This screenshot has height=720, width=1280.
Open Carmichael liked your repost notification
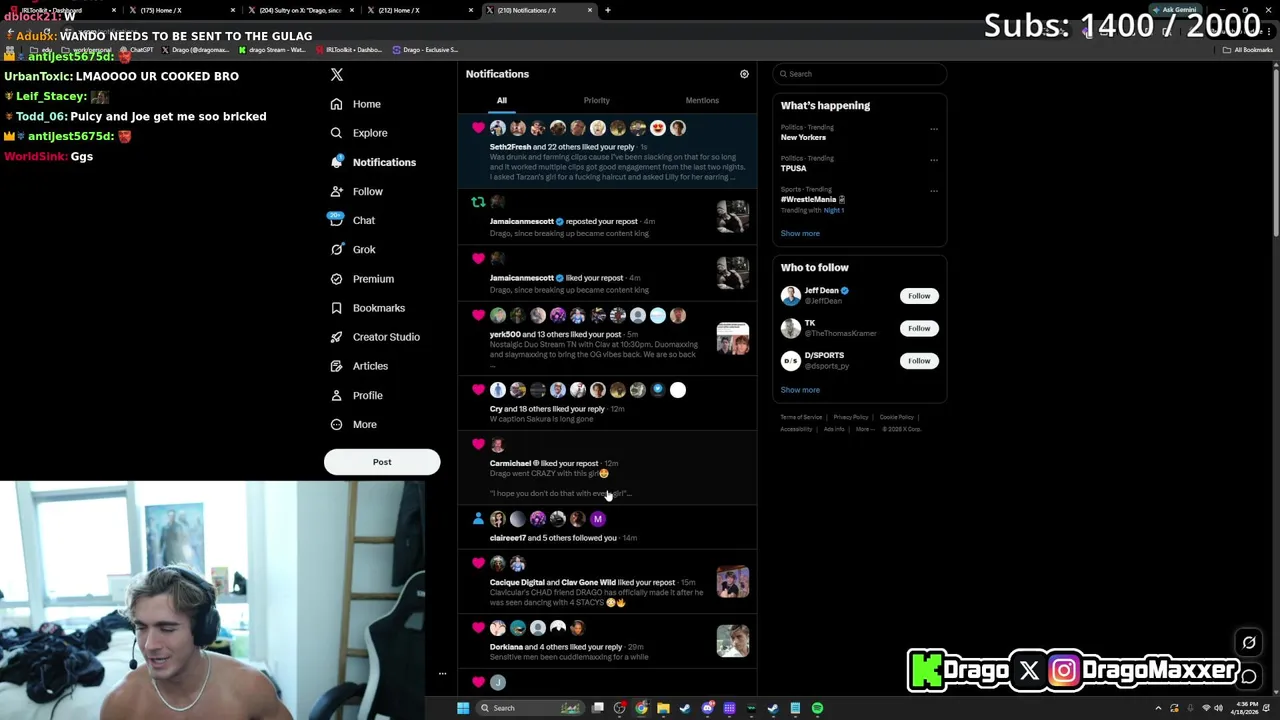tap(608, 468)
